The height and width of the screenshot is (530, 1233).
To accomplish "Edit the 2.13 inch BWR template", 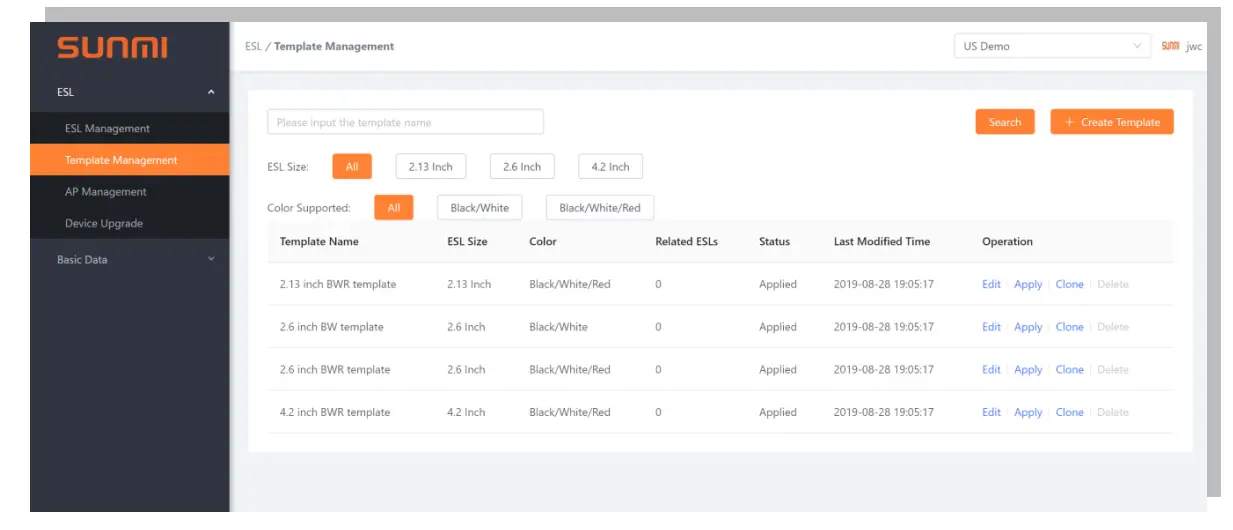I will point(991,284).
